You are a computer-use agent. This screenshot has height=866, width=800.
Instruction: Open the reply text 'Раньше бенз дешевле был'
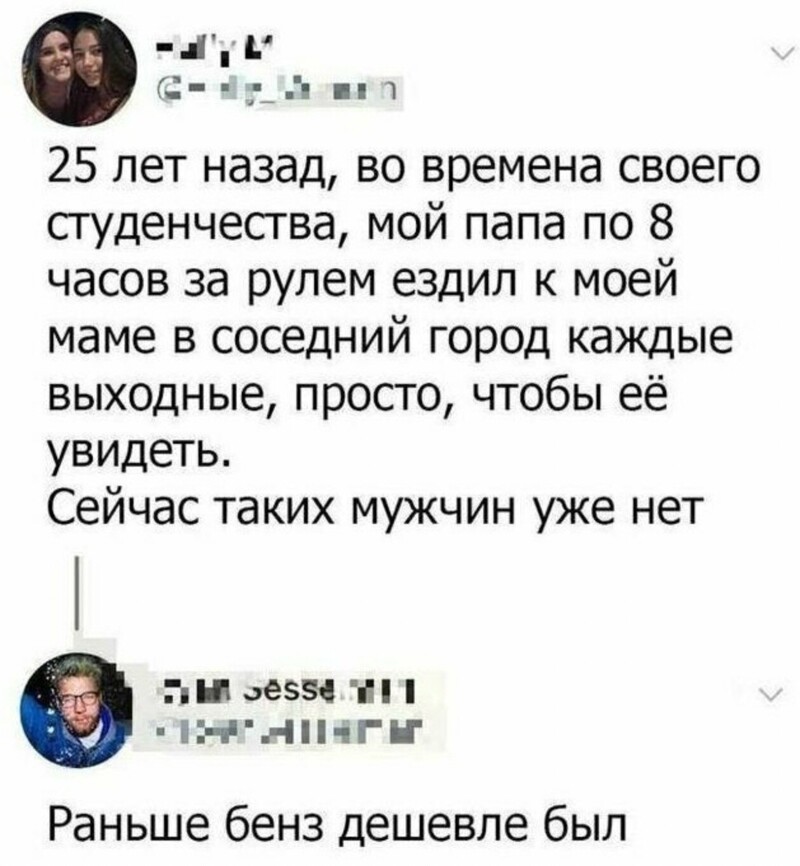click(336, 827)
